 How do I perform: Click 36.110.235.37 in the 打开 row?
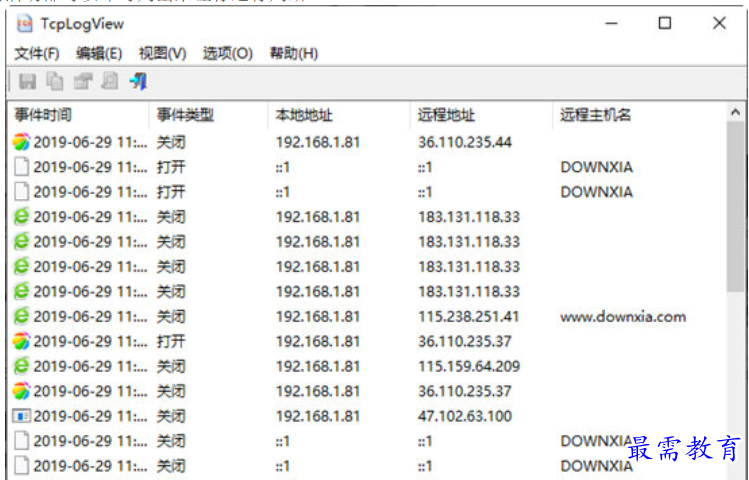point(465,341)
